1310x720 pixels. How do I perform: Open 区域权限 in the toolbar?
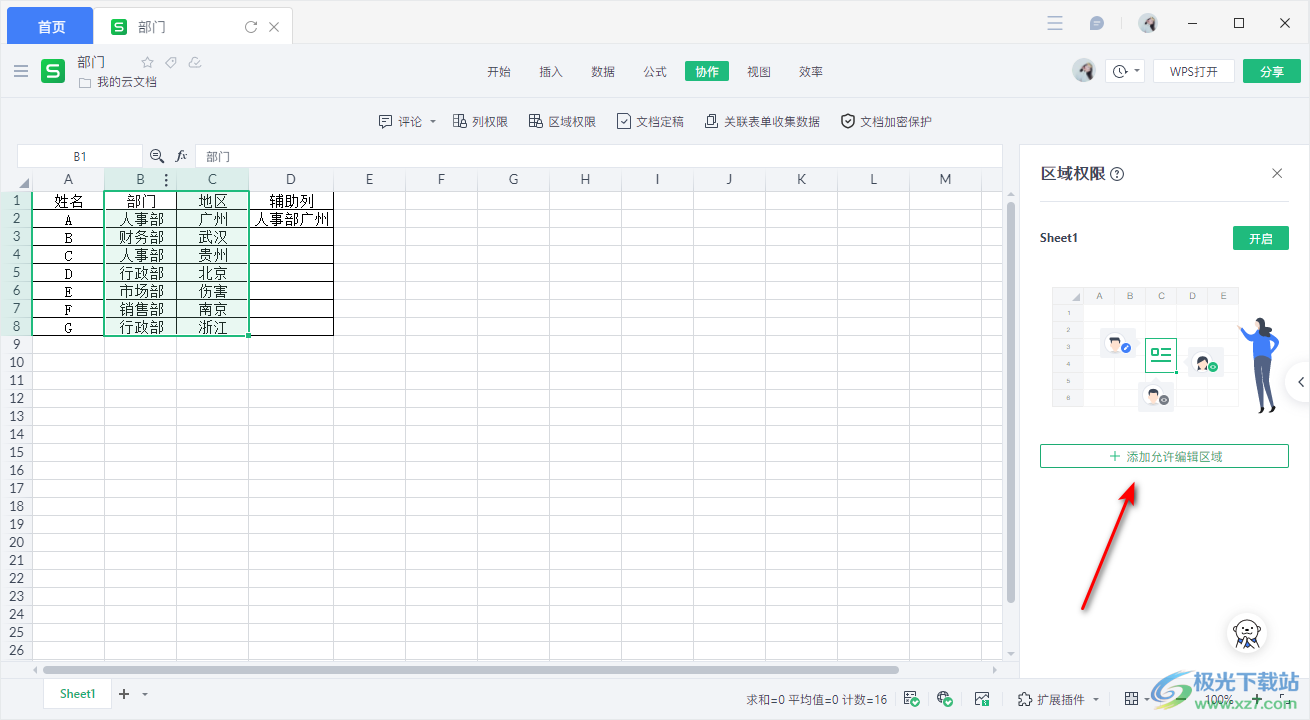[562, 121]
